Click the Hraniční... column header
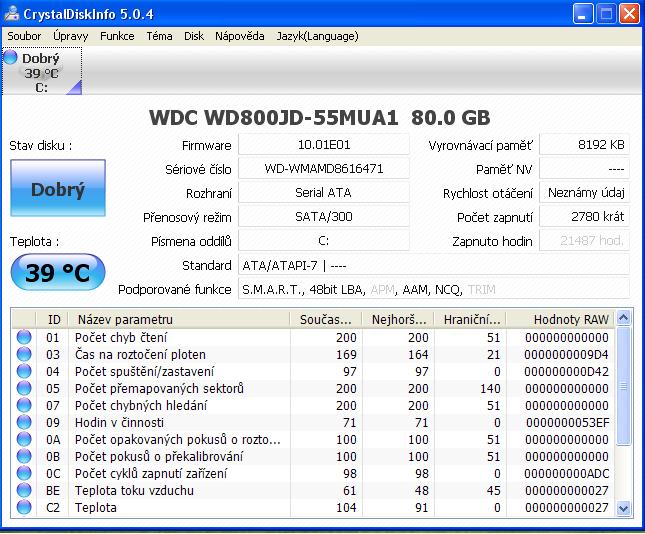Screen dimensions: 645x534 point(471,319)
